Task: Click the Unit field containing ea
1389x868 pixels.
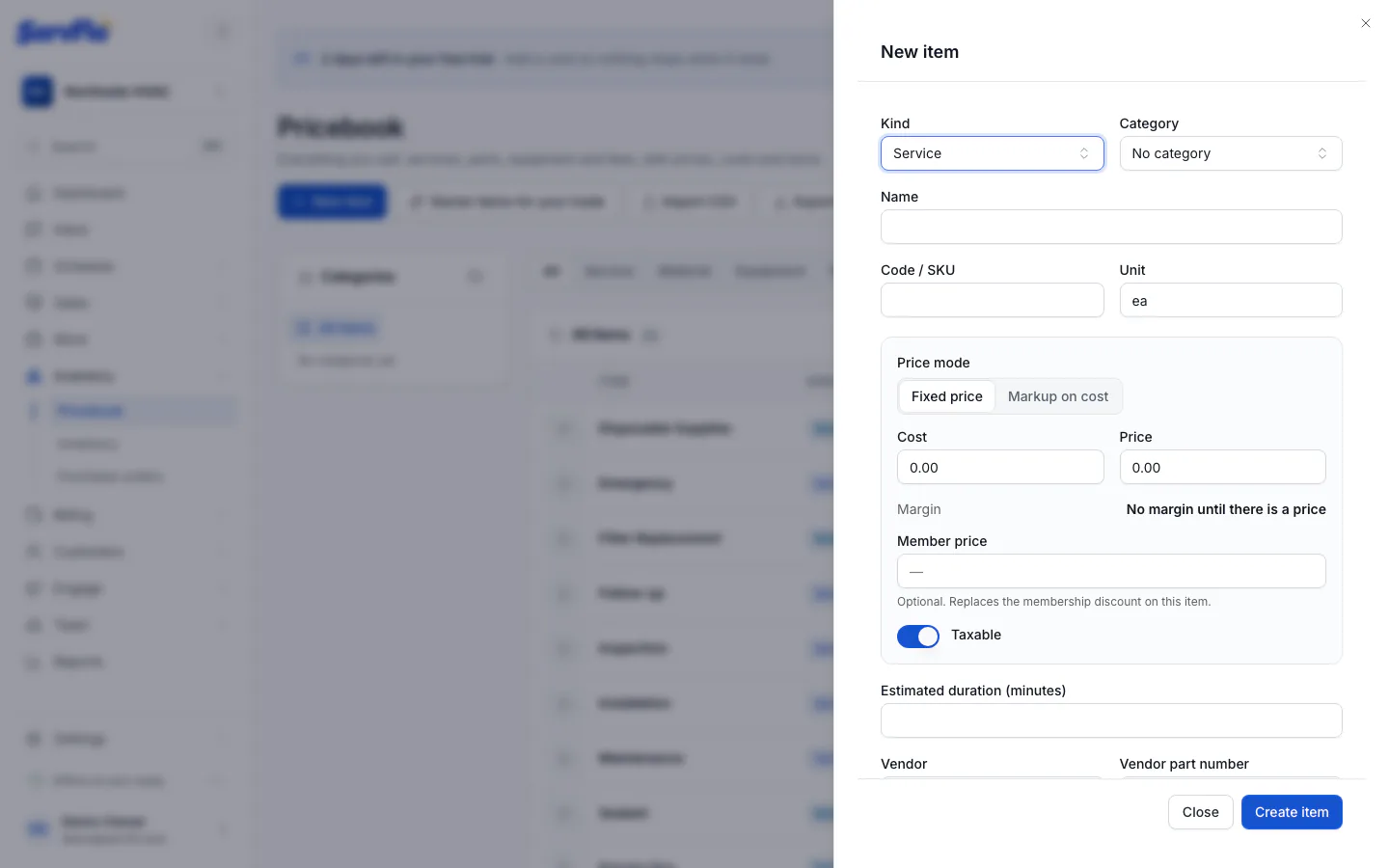Action: pos(1230,300)
